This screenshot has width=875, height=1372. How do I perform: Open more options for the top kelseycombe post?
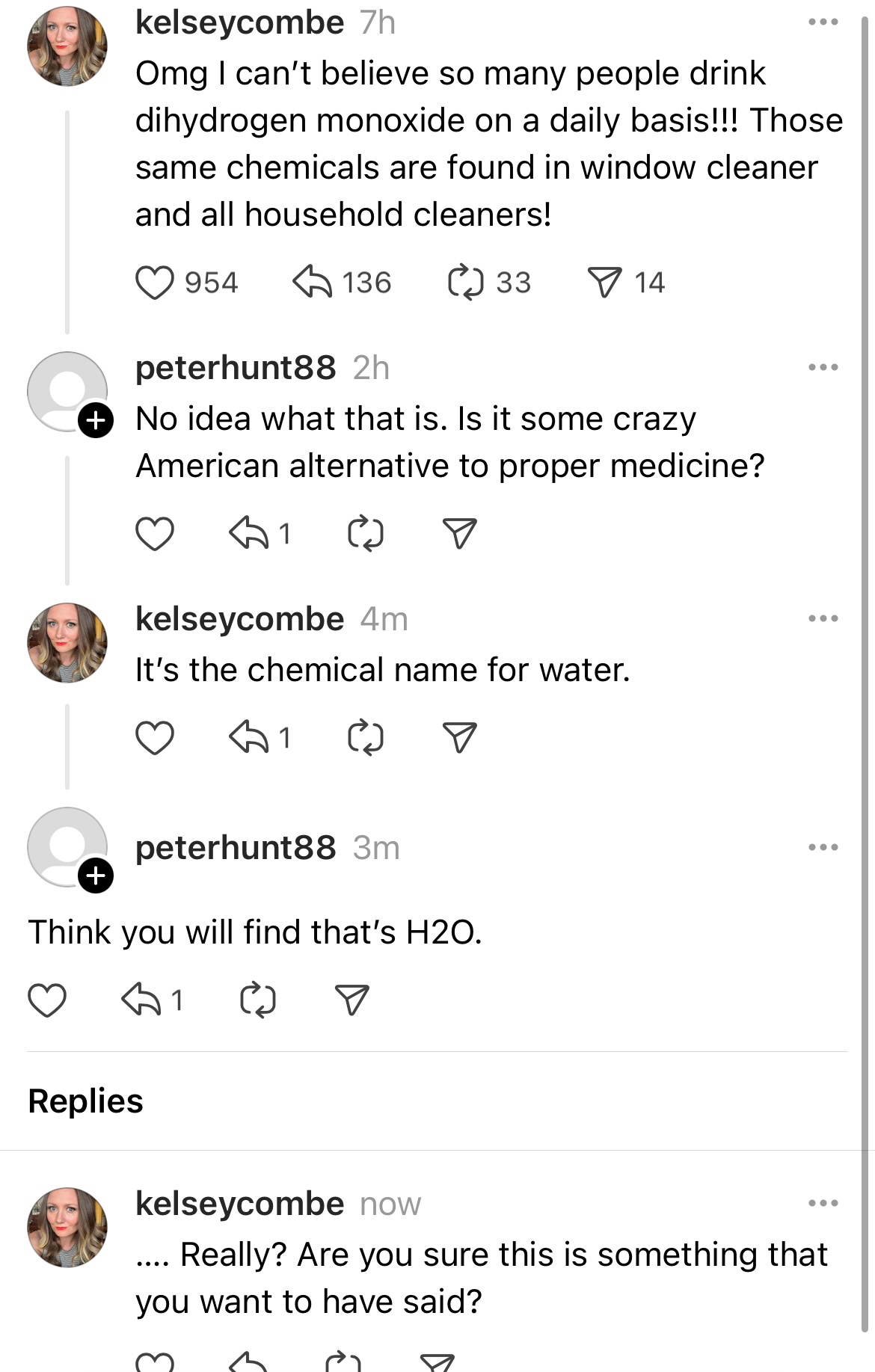(823, 22)
